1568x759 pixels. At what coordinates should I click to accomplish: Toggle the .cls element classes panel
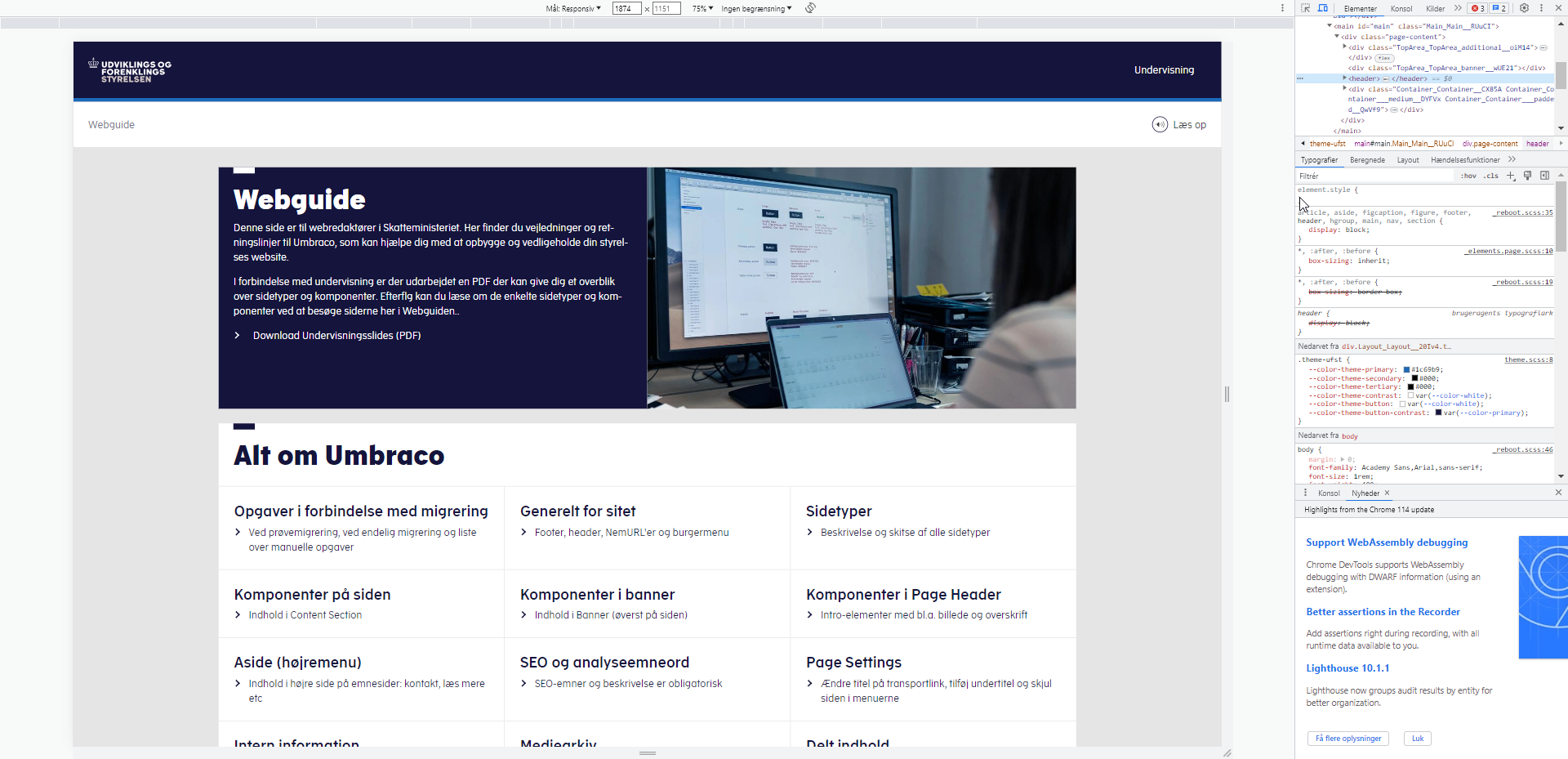click(1491, 176)
